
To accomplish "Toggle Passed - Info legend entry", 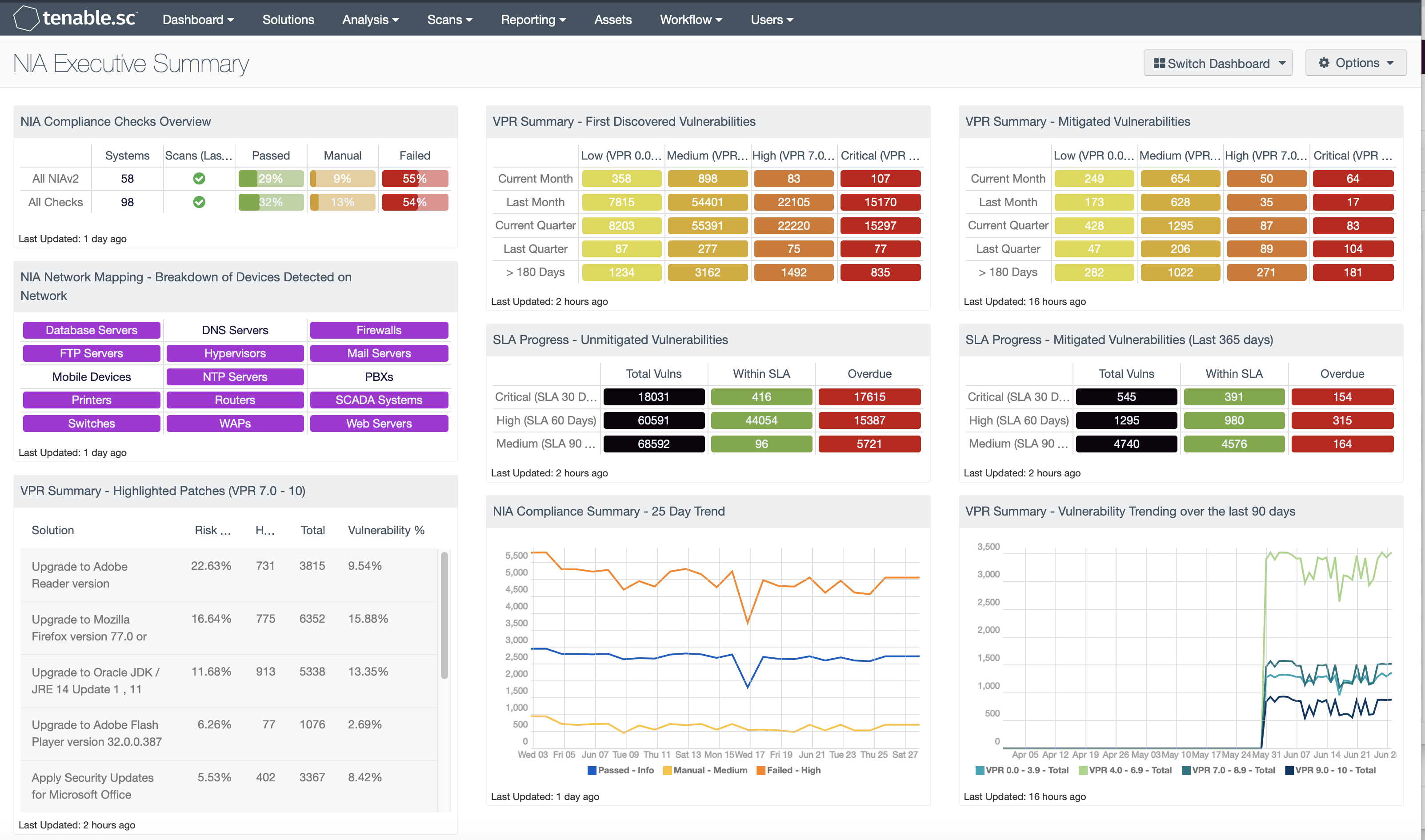I will (x=621, y=770).
